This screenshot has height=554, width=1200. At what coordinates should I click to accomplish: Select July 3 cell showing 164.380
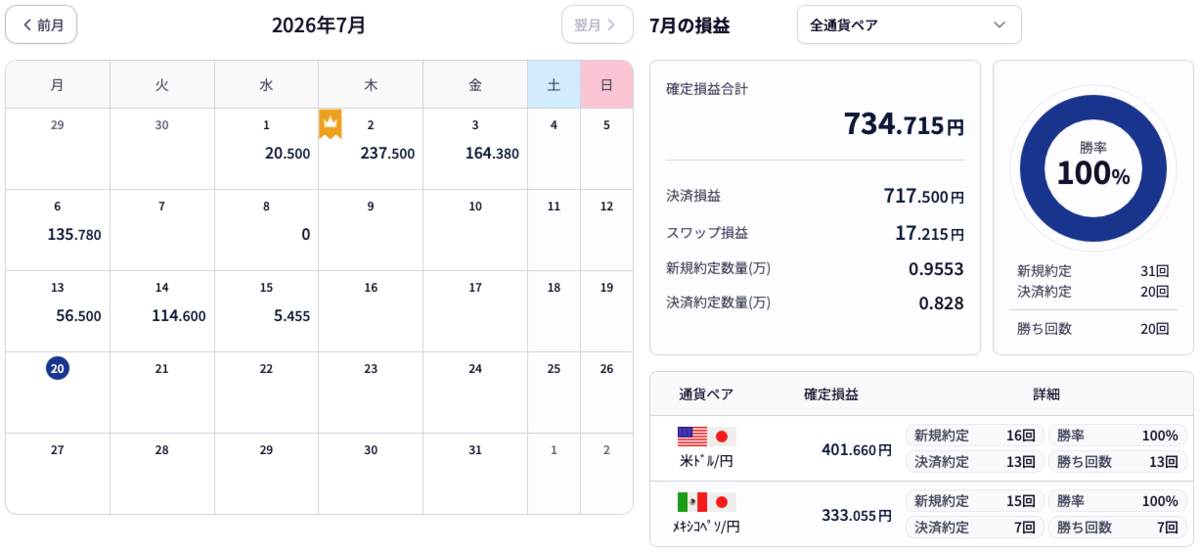pos(475,149)
